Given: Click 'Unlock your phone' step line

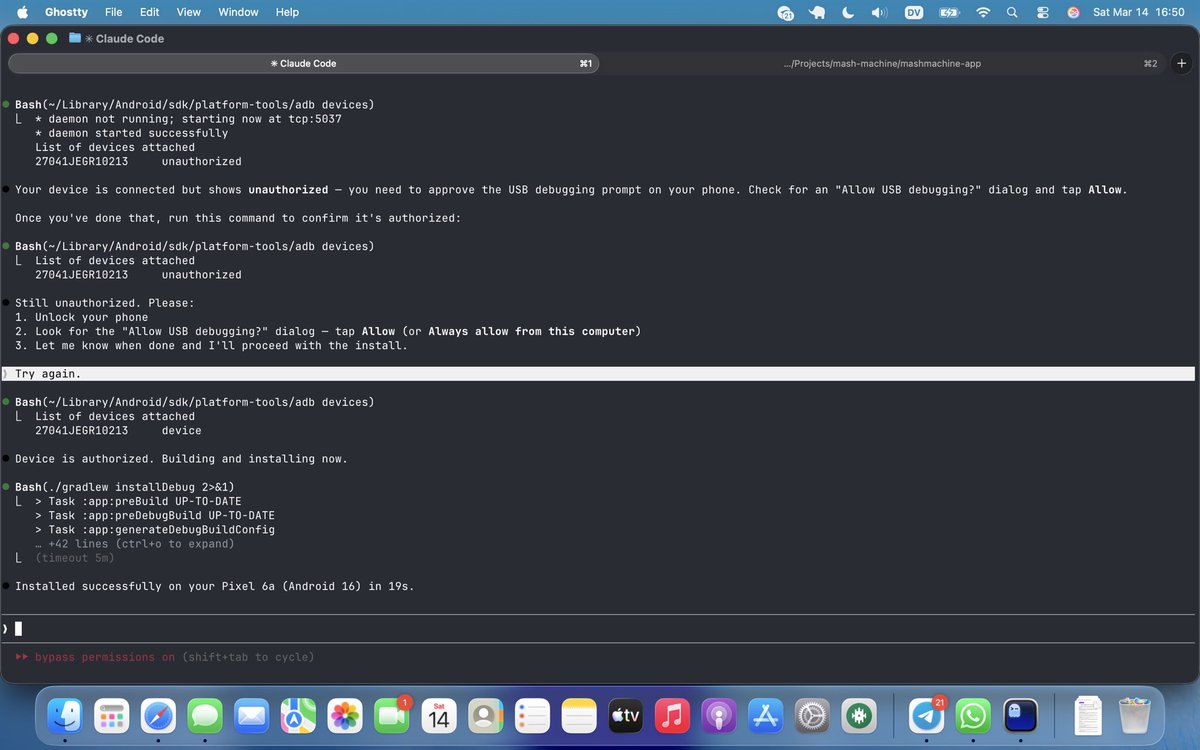Looking at the screenshot, I should (81, 317).
